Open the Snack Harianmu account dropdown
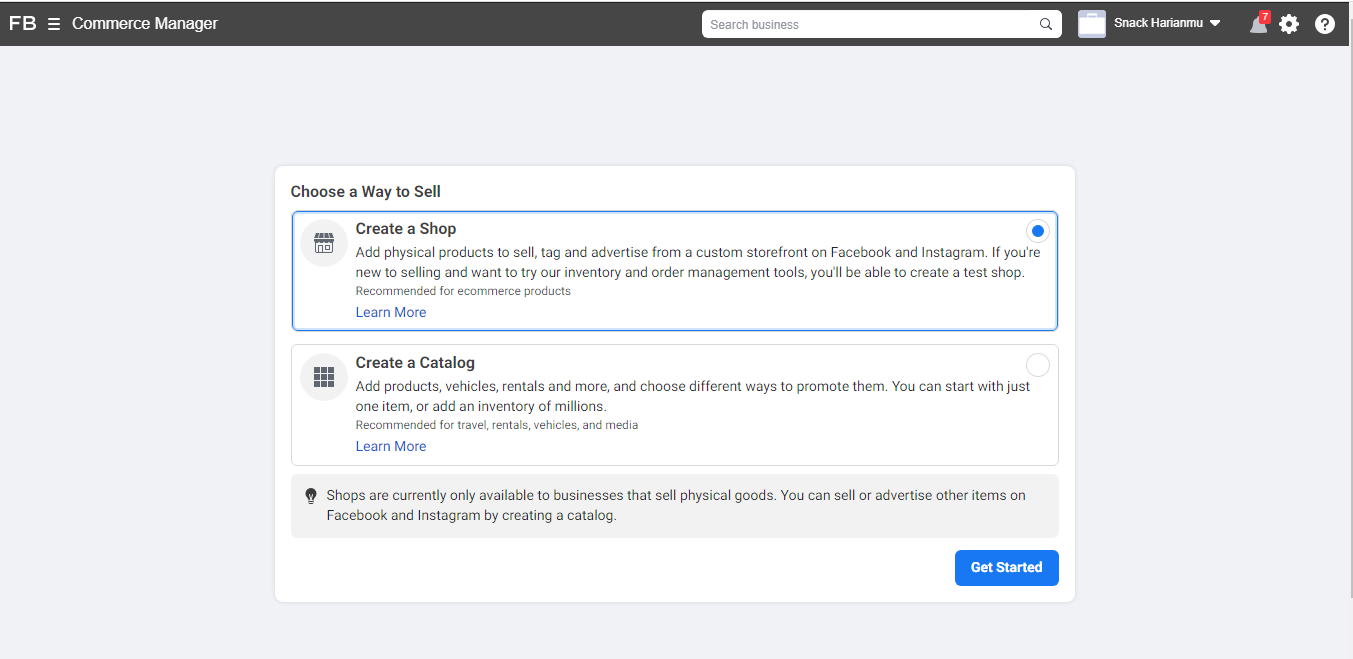The image size is (1353, 659). (x=1168, y=23)
